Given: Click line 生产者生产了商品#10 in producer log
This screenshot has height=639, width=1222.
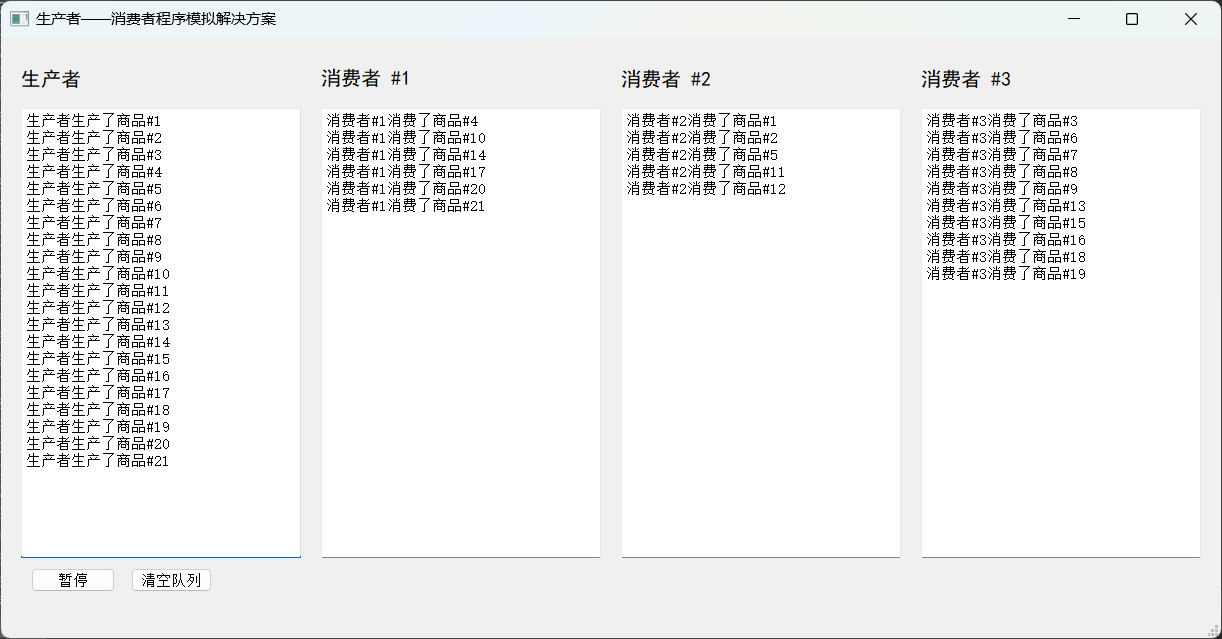Looking at the screenshot, I should pyautogui.click(x=98, y=274).
